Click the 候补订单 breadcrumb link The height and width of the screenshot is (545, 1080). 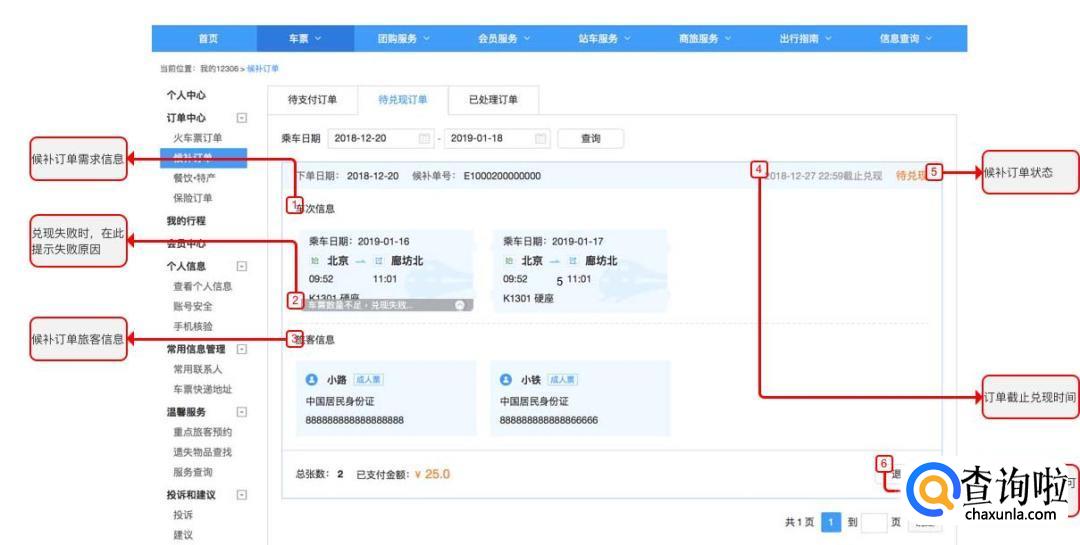point(262,69)
